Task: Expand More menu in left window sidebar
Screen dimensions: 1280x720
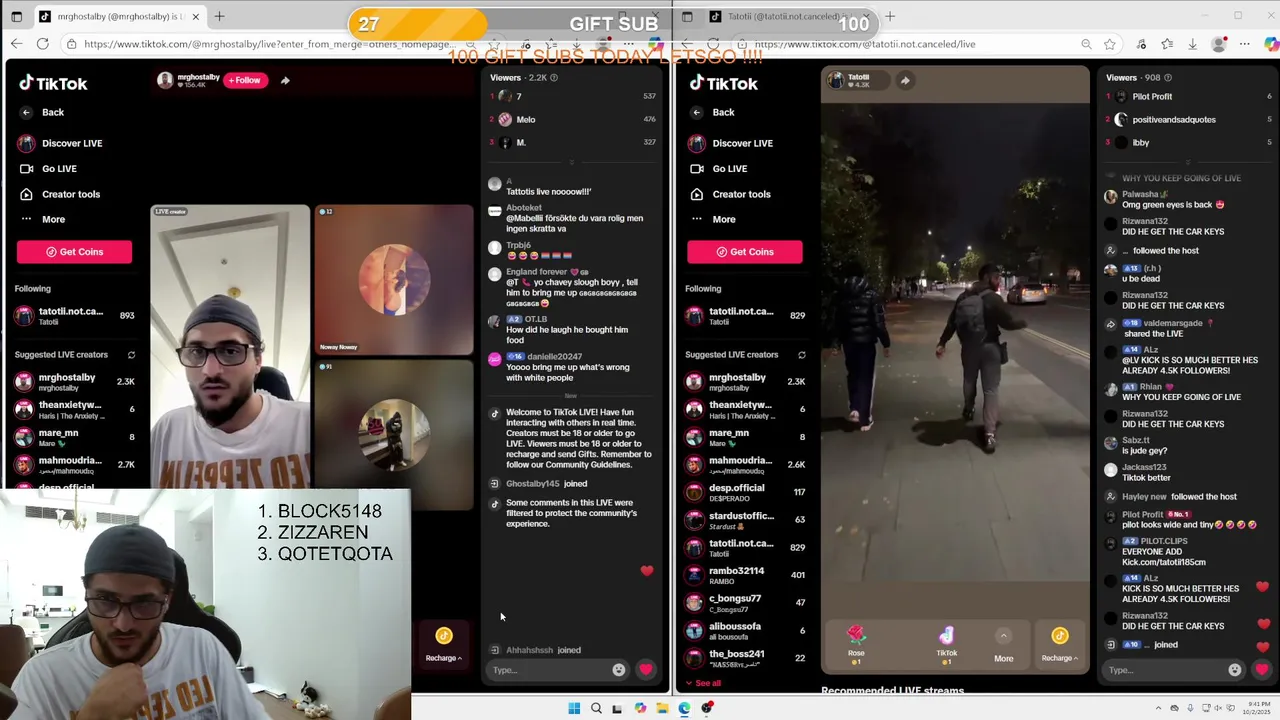Action: [53, 219]
